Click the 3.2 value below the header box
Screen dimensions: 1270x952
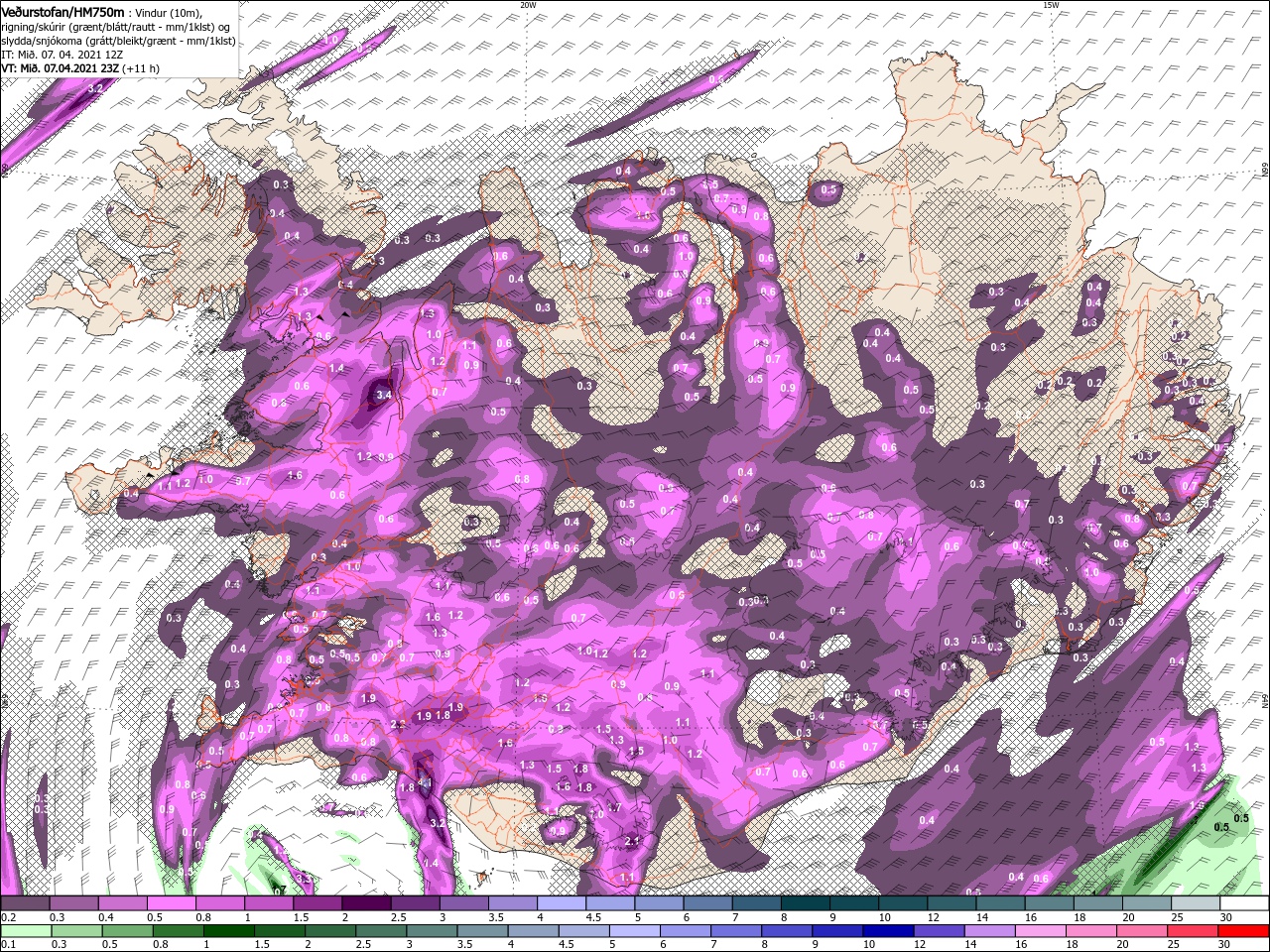(95, 88)
